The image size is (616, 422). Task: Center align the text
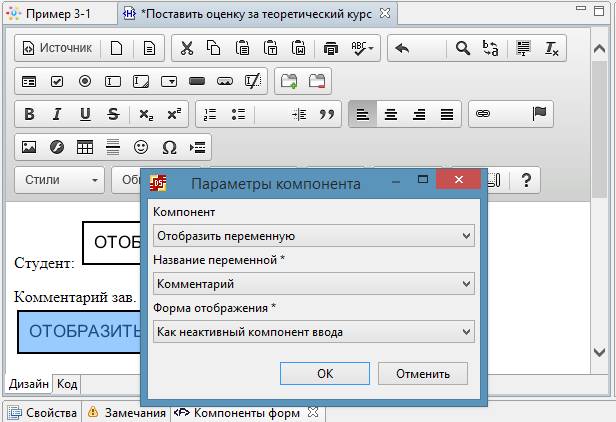coord(390,114)
